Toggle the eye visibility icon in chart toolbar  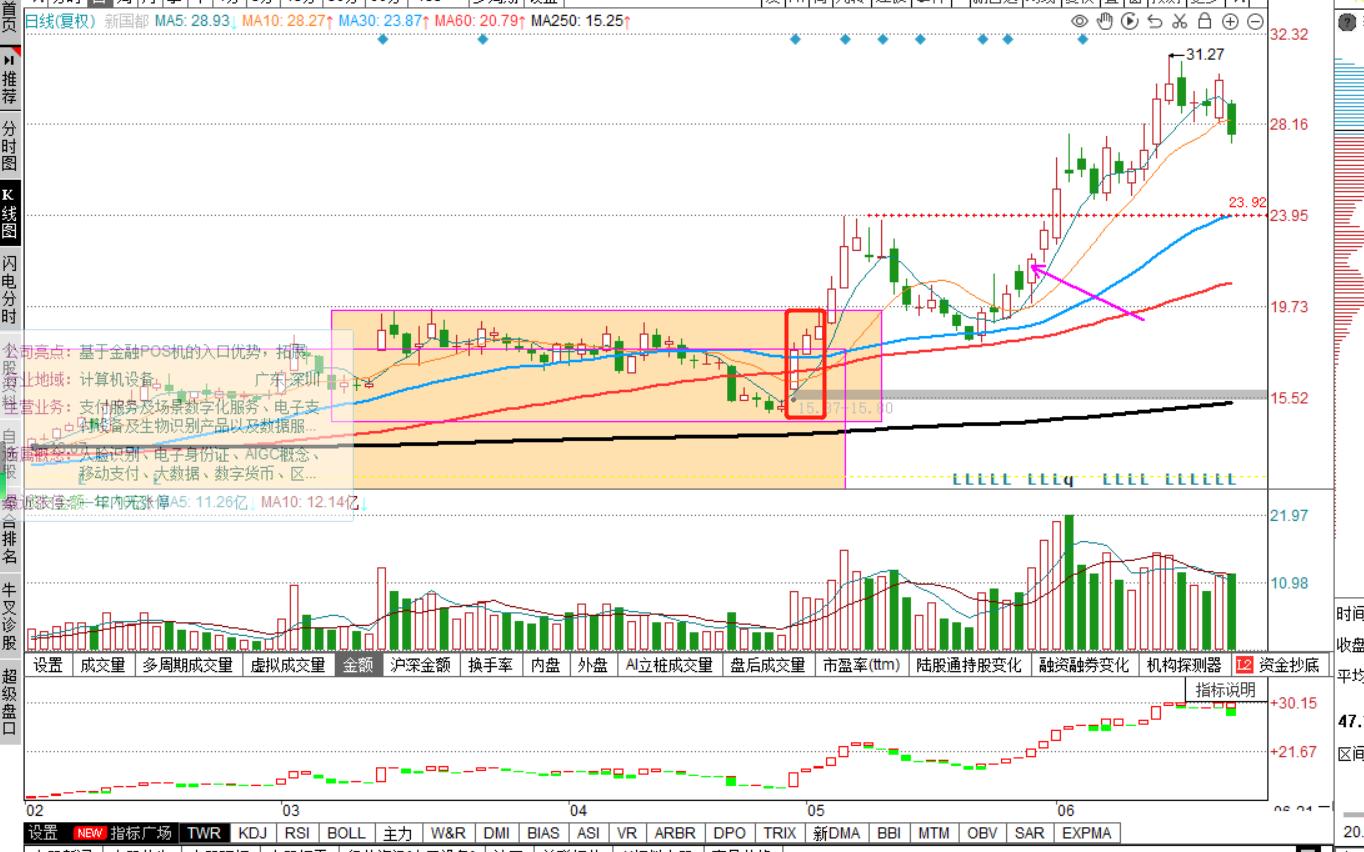pos(1079,21)
